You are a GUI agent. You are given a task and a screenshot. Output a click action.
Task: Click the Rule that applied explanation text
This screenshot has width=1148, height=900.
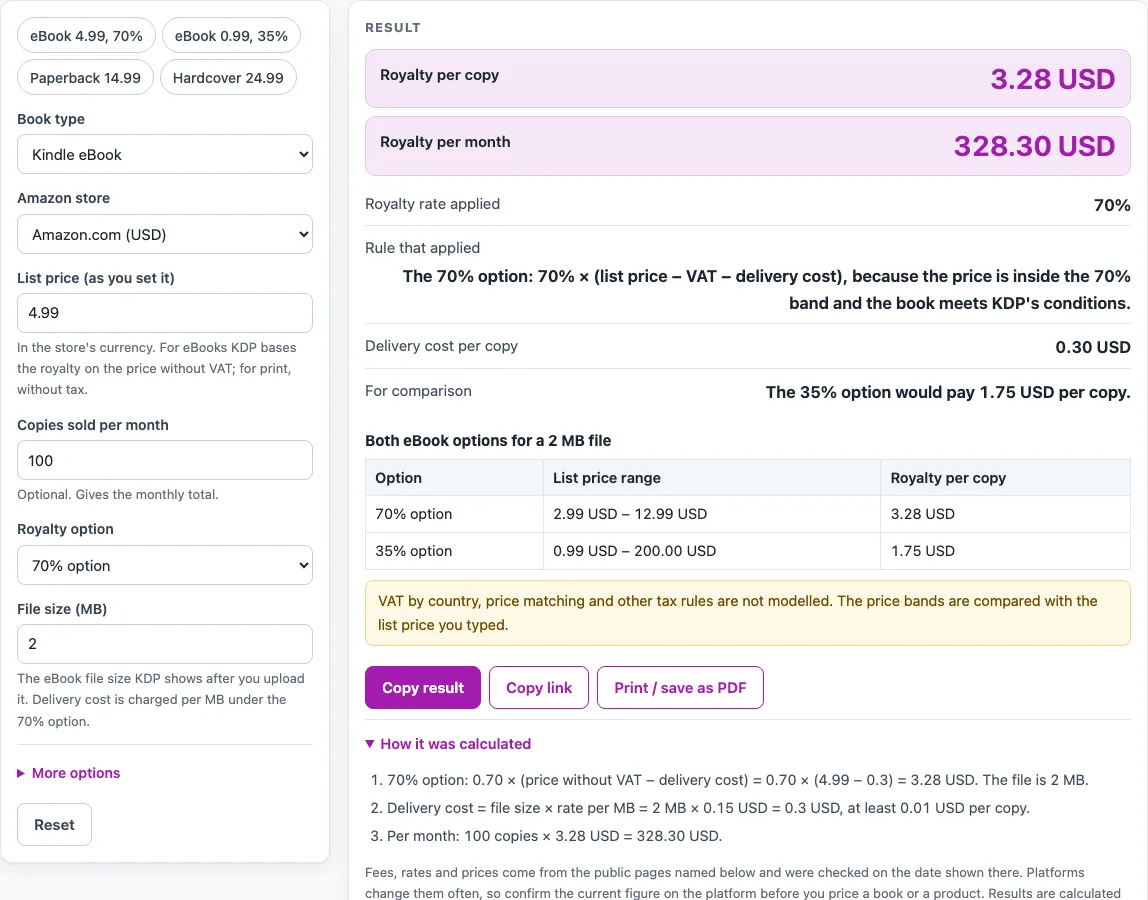click(766, 289)
